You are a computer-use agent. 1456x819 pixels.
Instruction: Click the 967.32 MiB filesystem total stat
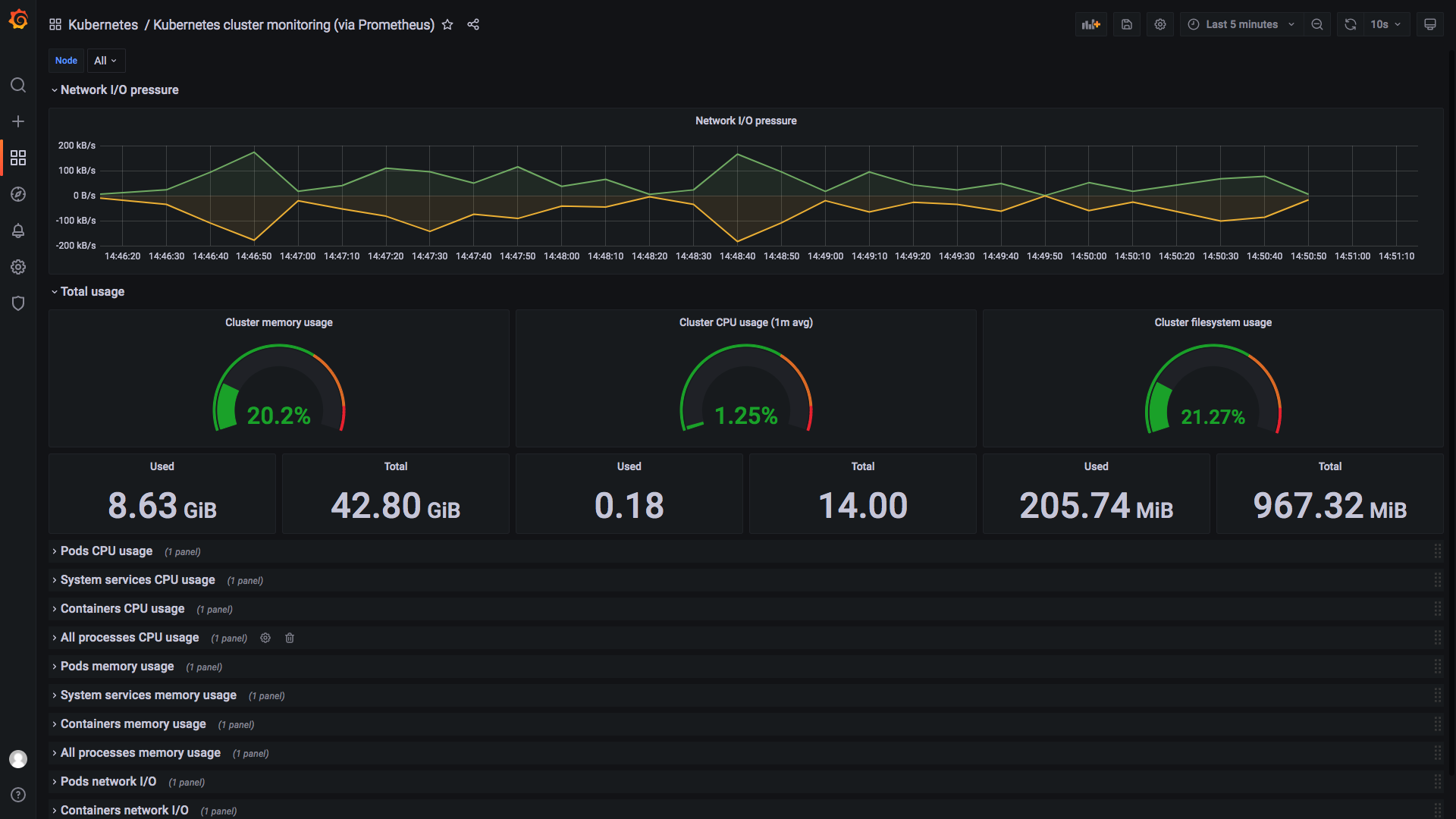click(x=1329, y=506)
